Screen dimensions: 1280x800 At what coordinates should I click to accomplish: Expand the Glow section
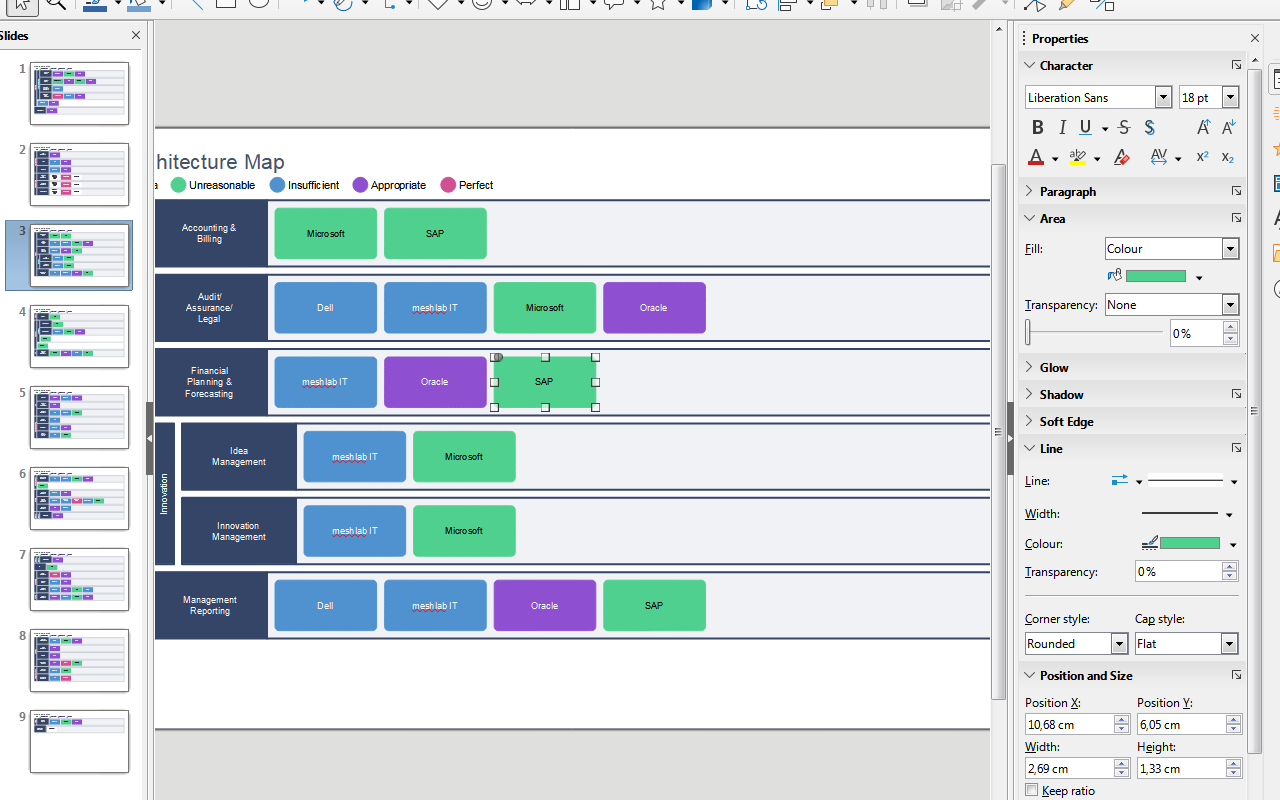tap(1029, 367)
